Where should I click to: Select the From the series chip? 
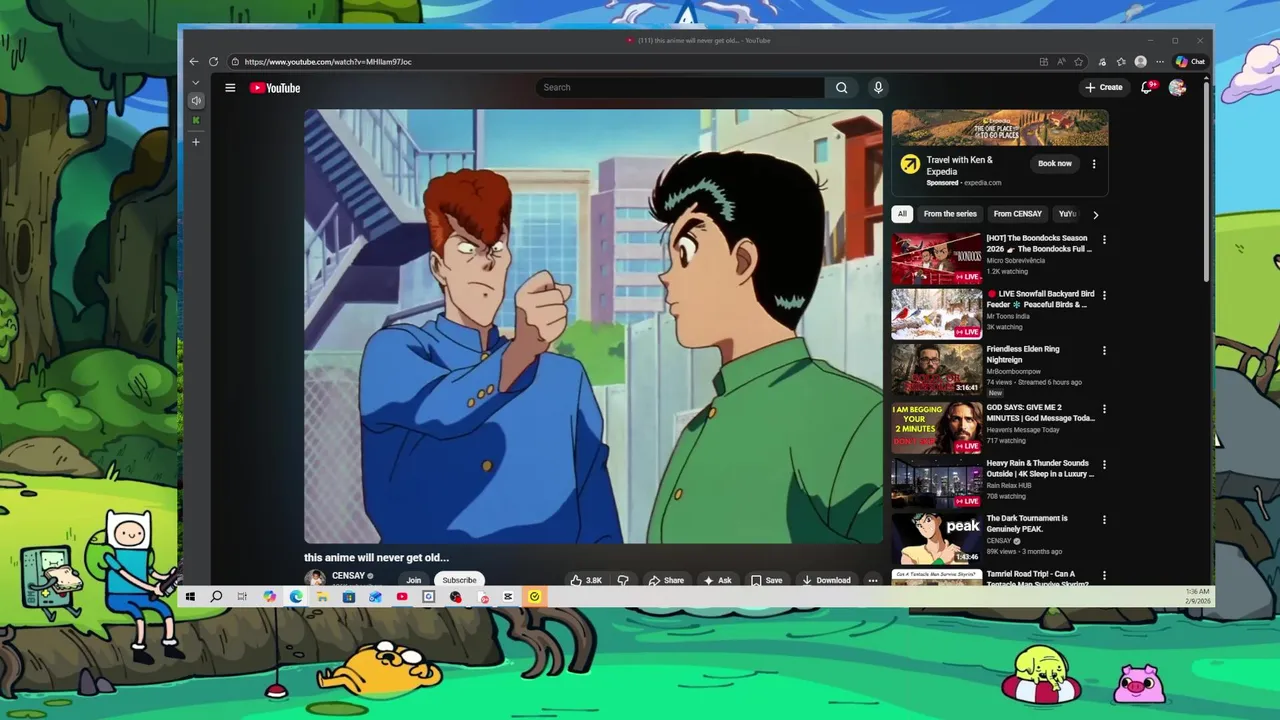tap(950, 214)
